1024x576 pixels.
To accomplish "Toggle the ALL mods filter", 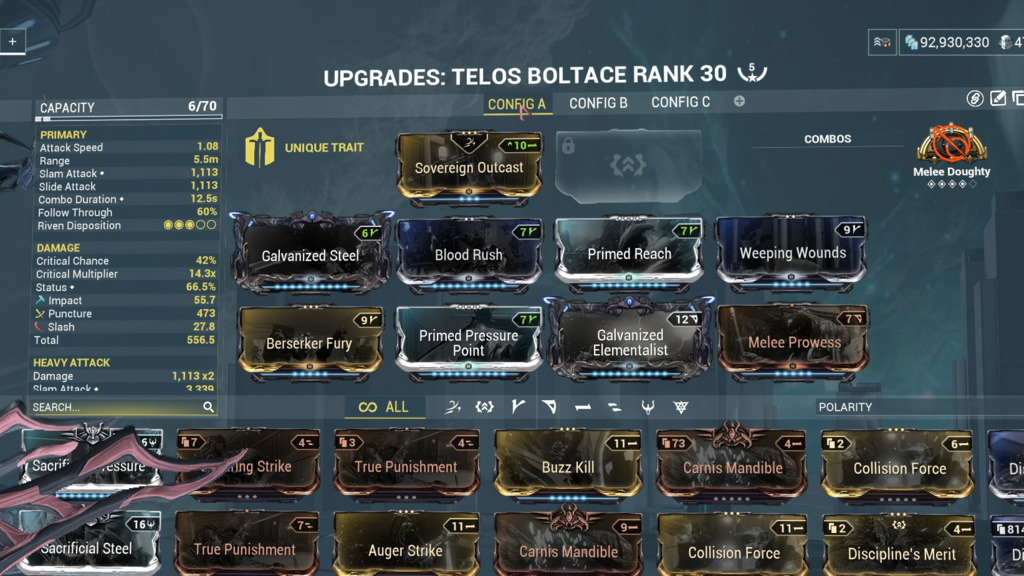I will click(385, 407).
